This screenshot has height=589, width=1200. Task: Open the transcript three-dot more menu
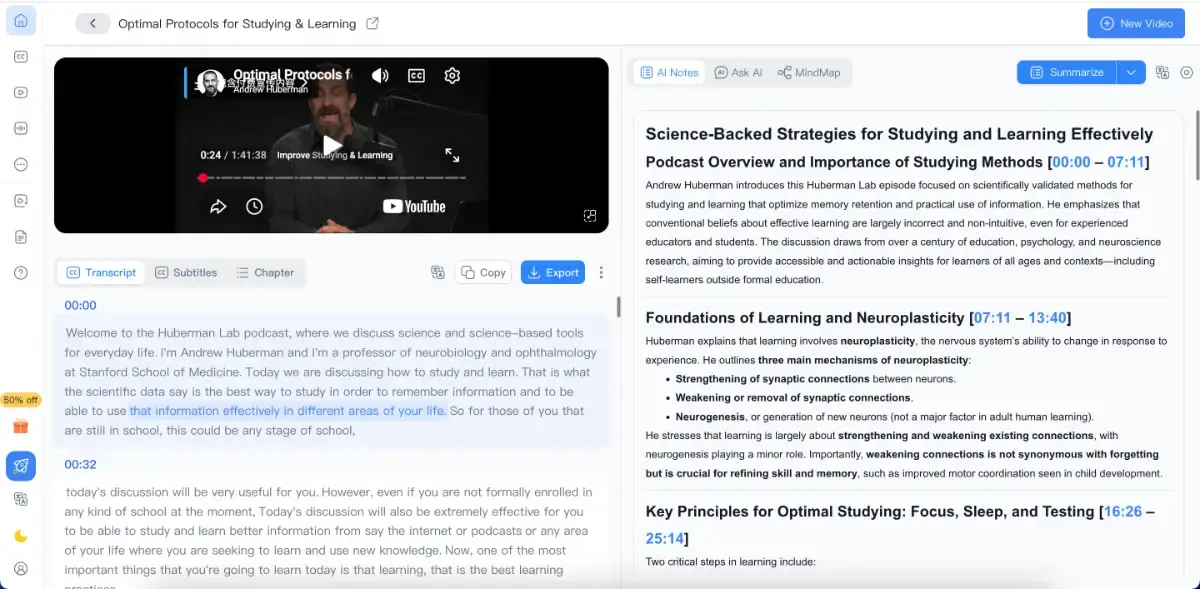point(601,272)
